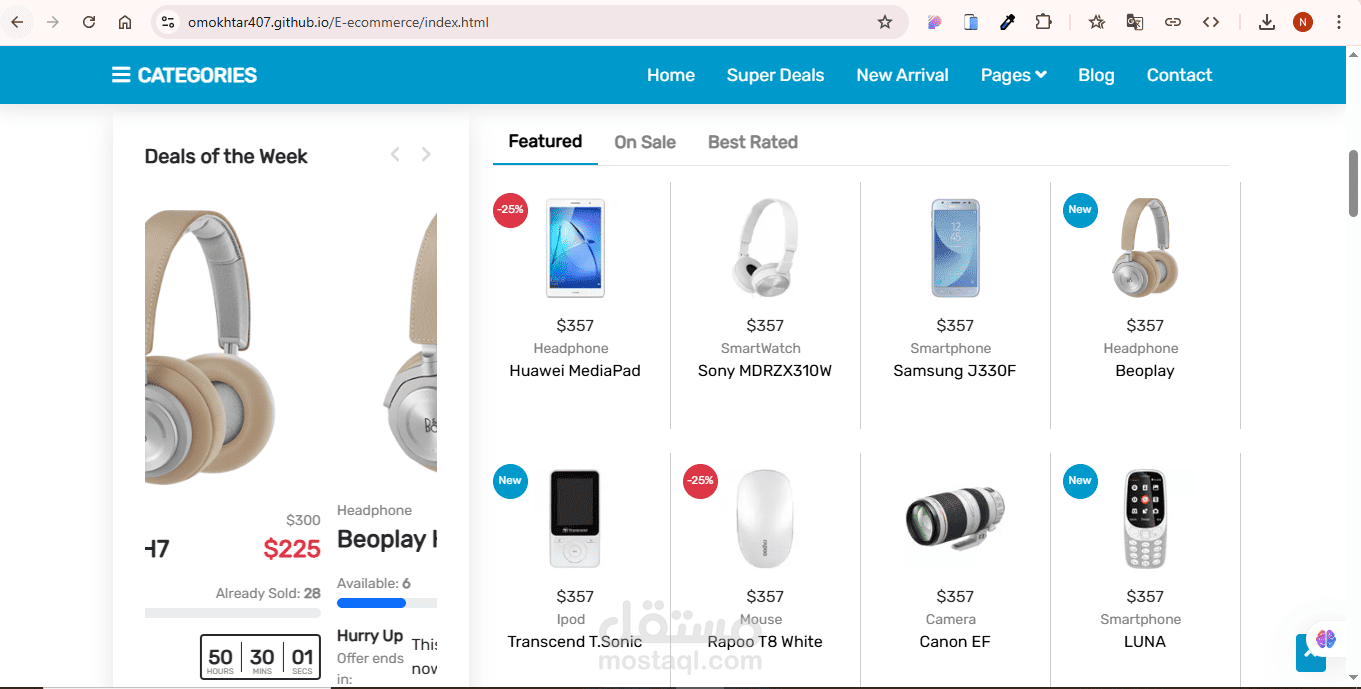Go to the Contact page link
Screen dimensions: 1361x689
(1179, 75)
